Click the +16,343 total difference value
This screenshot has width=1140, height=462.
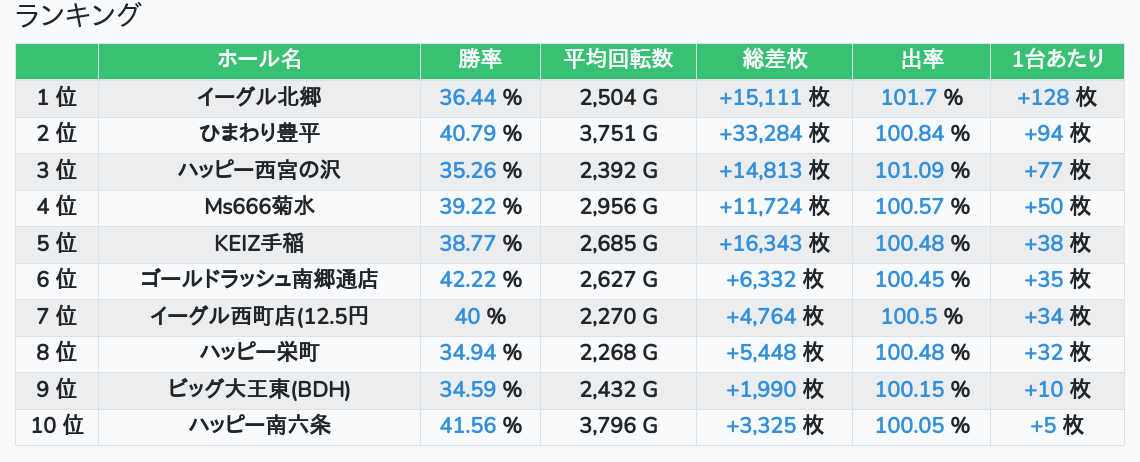click(761, 244)
